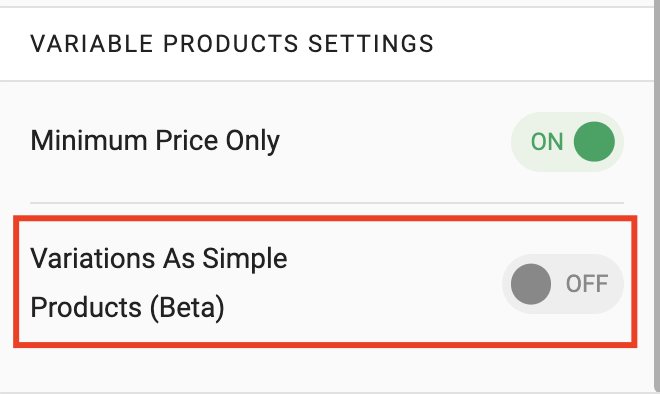Screen dimensions: 660x394
Task: Click the word VARIABLE in the section title
Action: [x=92, y=44]
